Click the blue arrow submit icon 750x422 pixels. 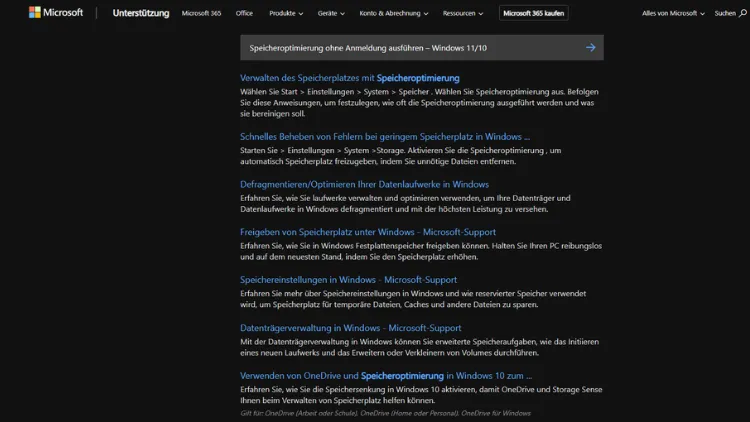591,47
